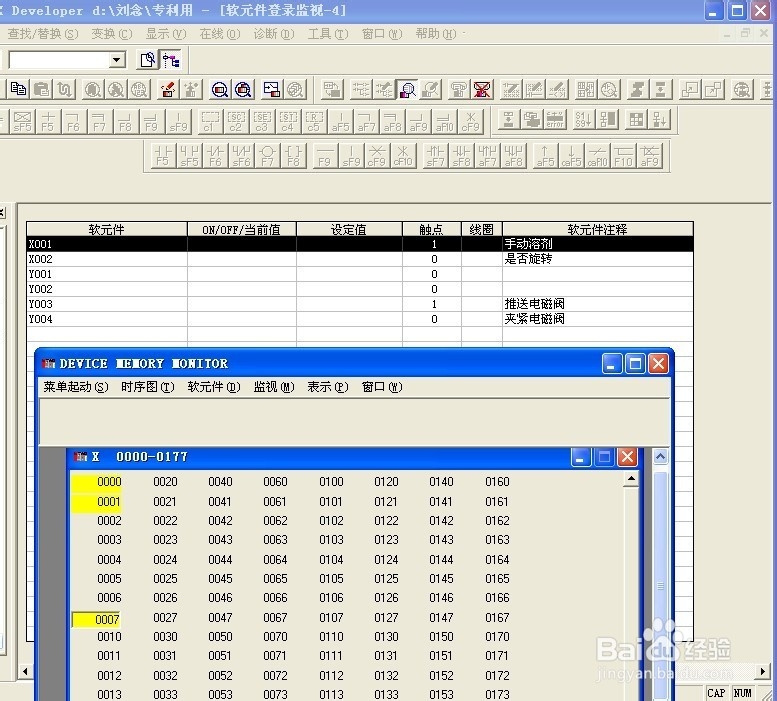
Task: Click the caF5 falling arrow icon
Action: 571,156
